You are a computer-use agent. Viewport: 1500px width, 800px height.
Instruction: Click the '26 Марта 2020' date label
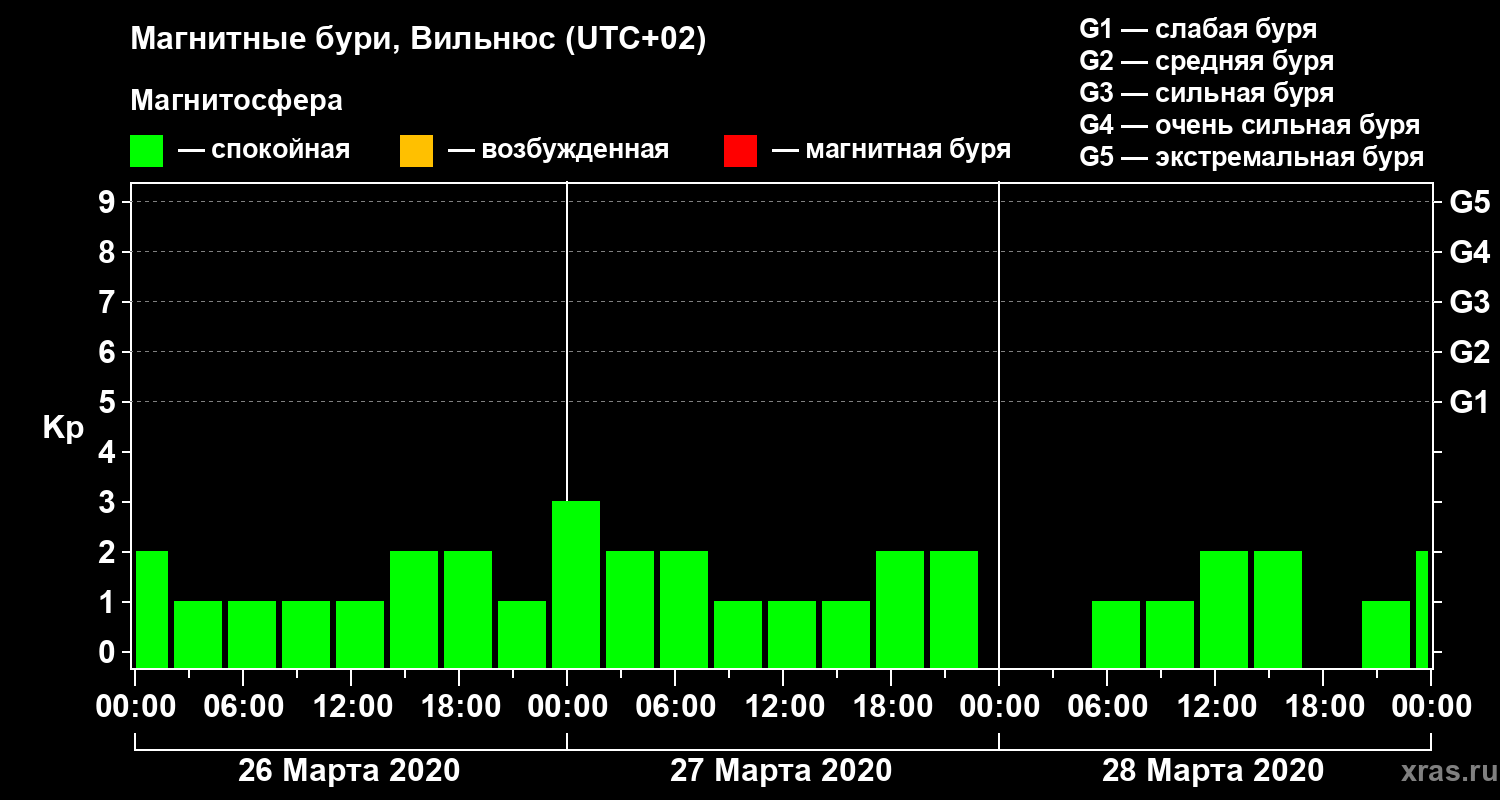[349, 771]
